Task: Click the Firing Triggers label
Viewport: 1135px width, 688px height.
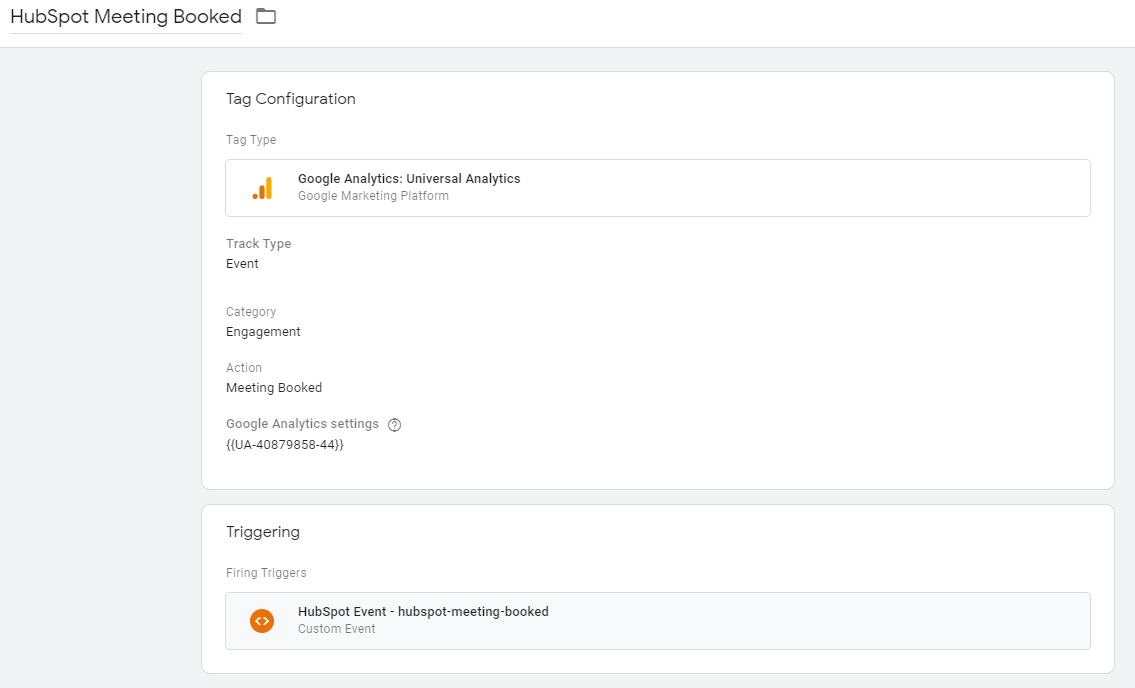Action: (x=266, y=573)
